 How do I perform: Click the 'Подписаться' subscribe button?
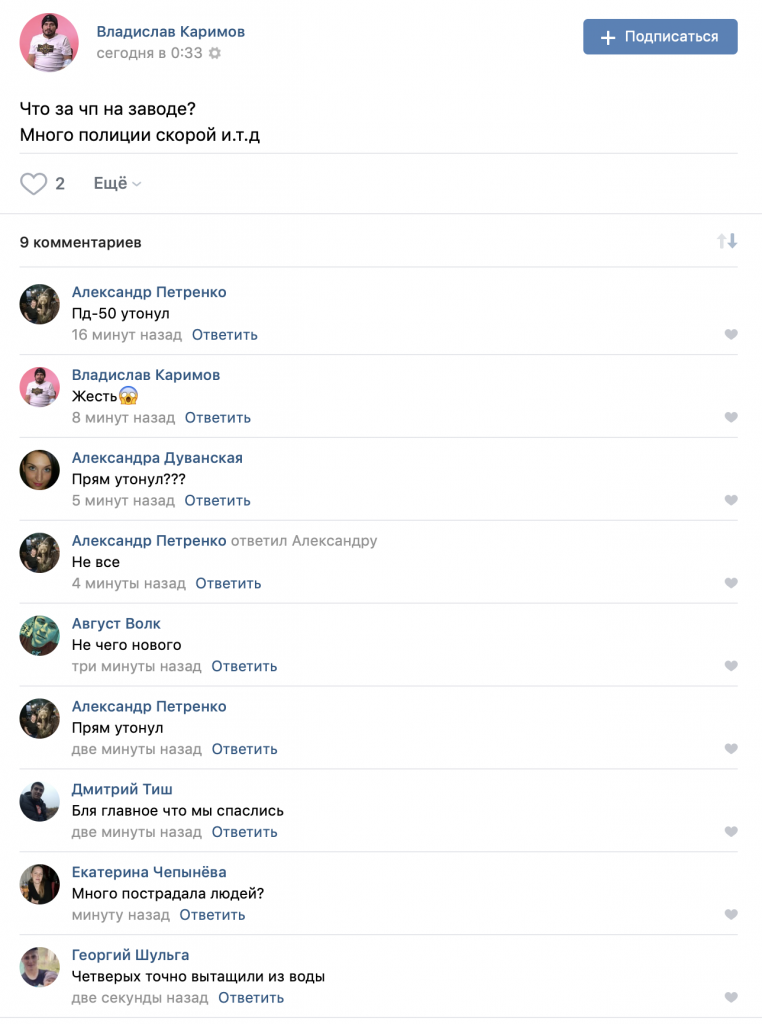[x=660, y=37]
